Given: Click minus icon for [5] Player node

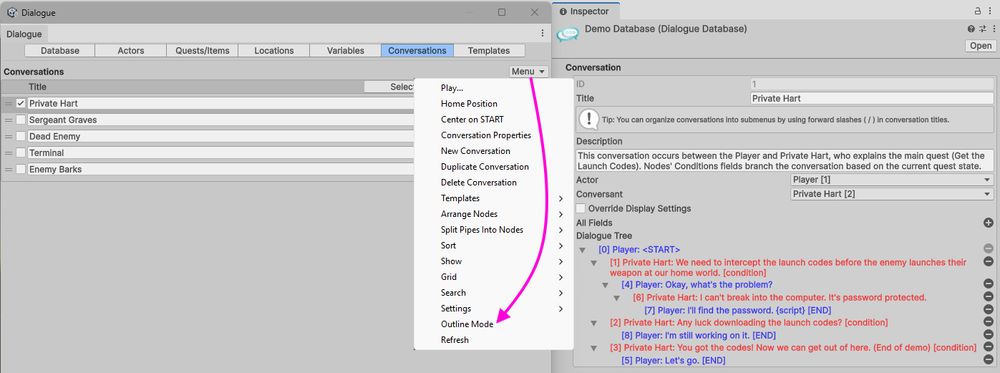Looking at the screenshot, I should click(989, 360).
